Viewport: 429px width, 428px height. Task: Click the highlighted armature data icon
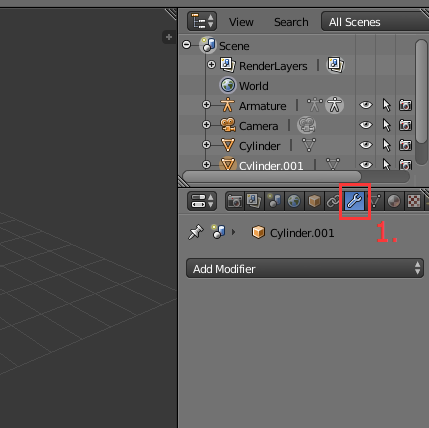click(x=334, y=105)
